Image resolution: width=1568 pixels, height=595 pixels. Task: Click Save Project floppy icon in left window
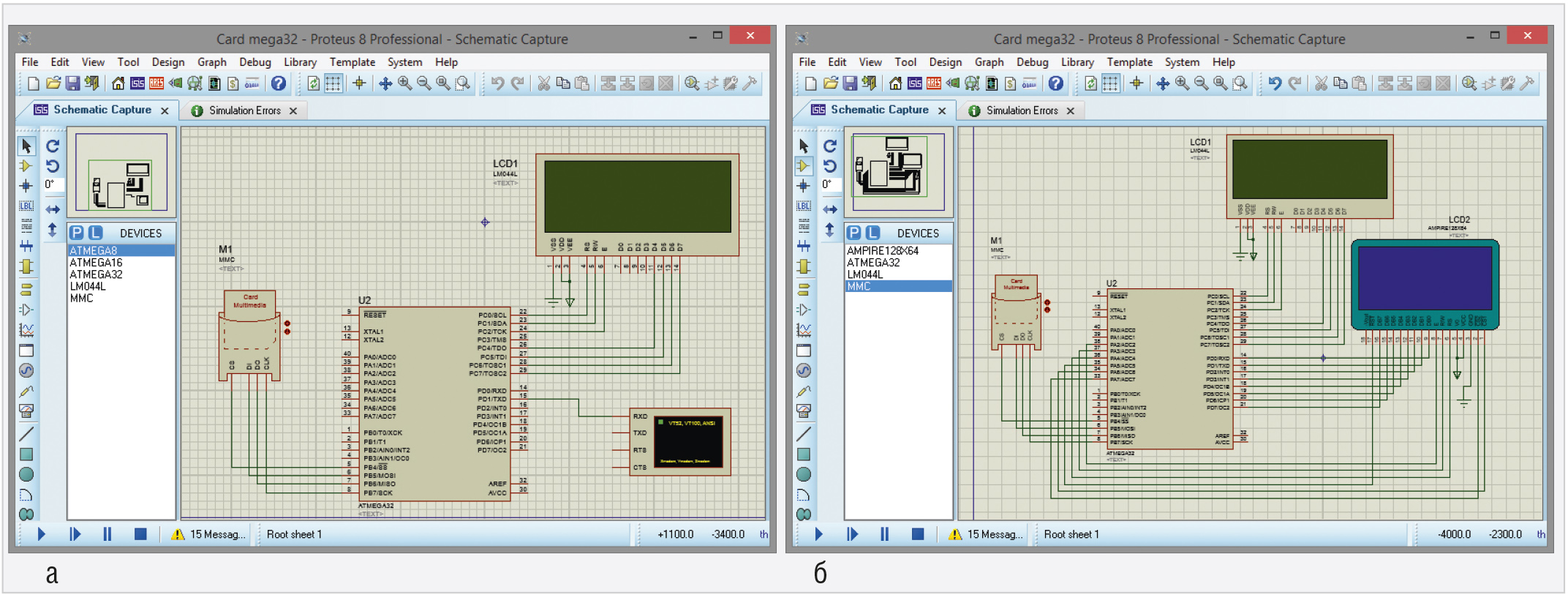[x=72, y=83]
